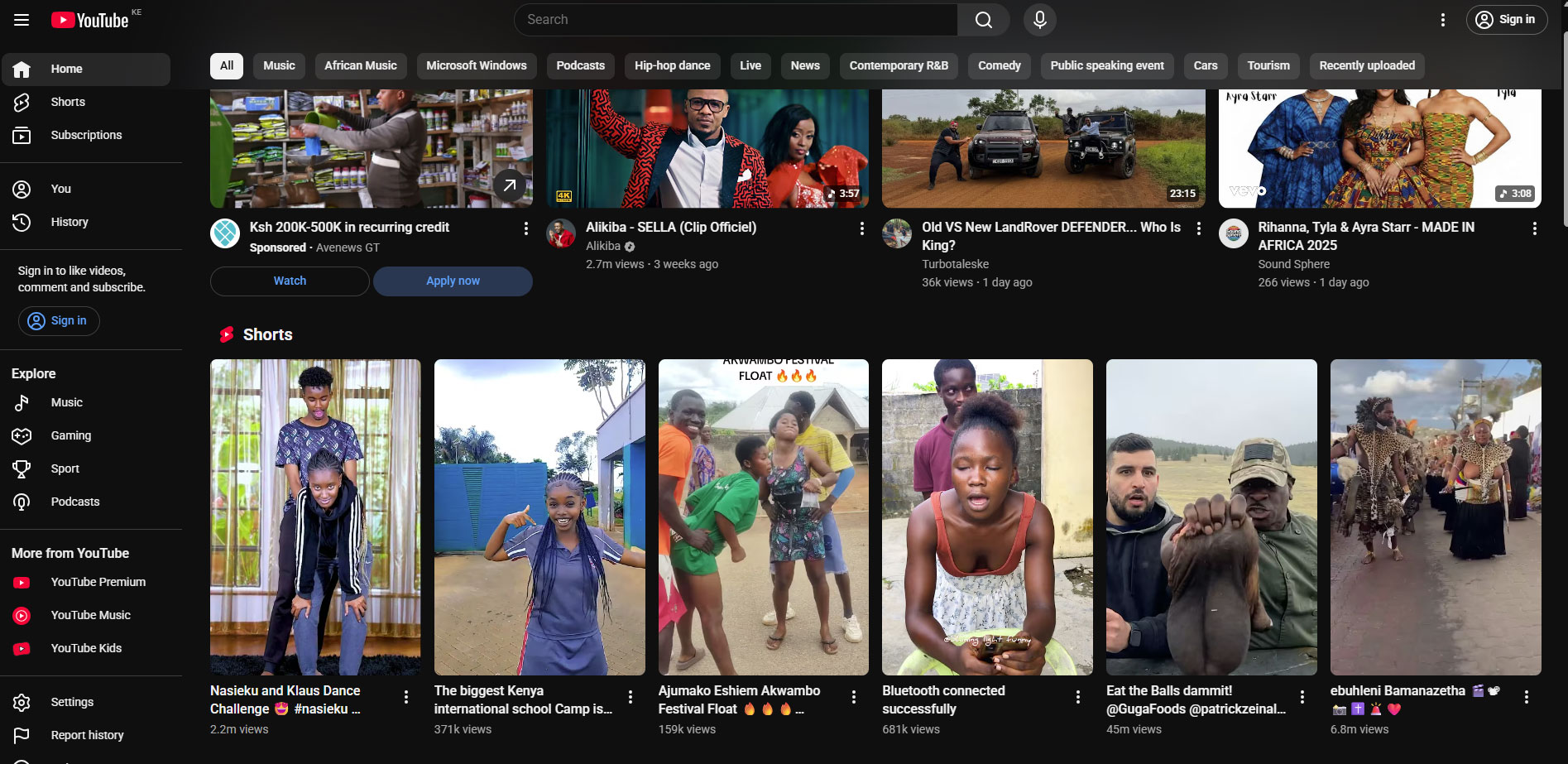Open options for Bluetooth connected short

click(1077, 697)
